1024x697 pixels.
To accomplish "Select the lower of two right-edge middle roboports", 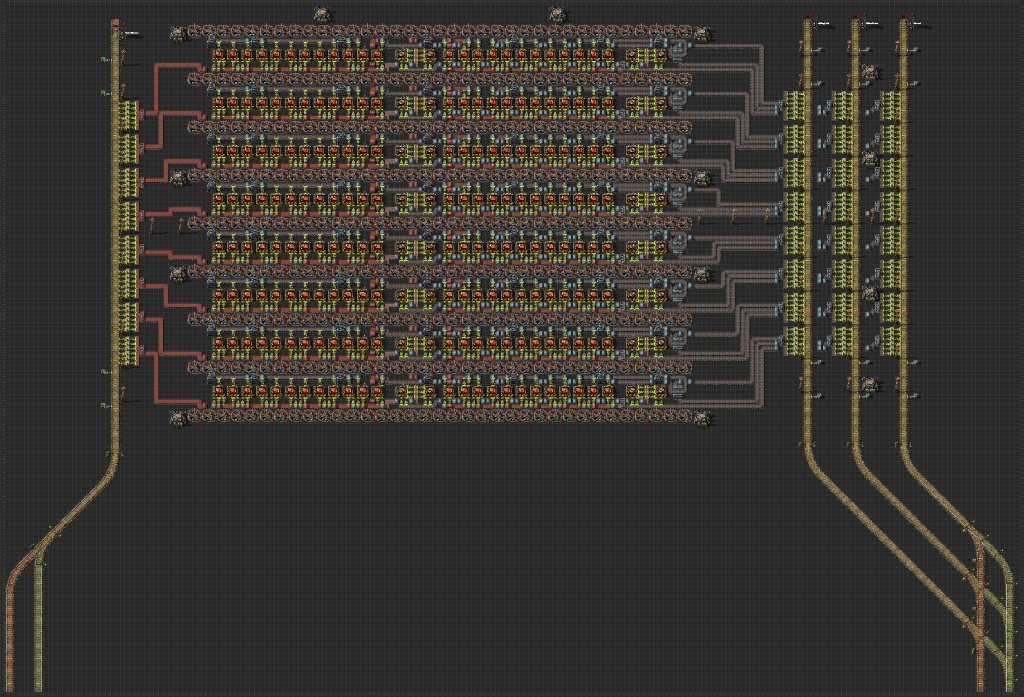I will 702,273.
